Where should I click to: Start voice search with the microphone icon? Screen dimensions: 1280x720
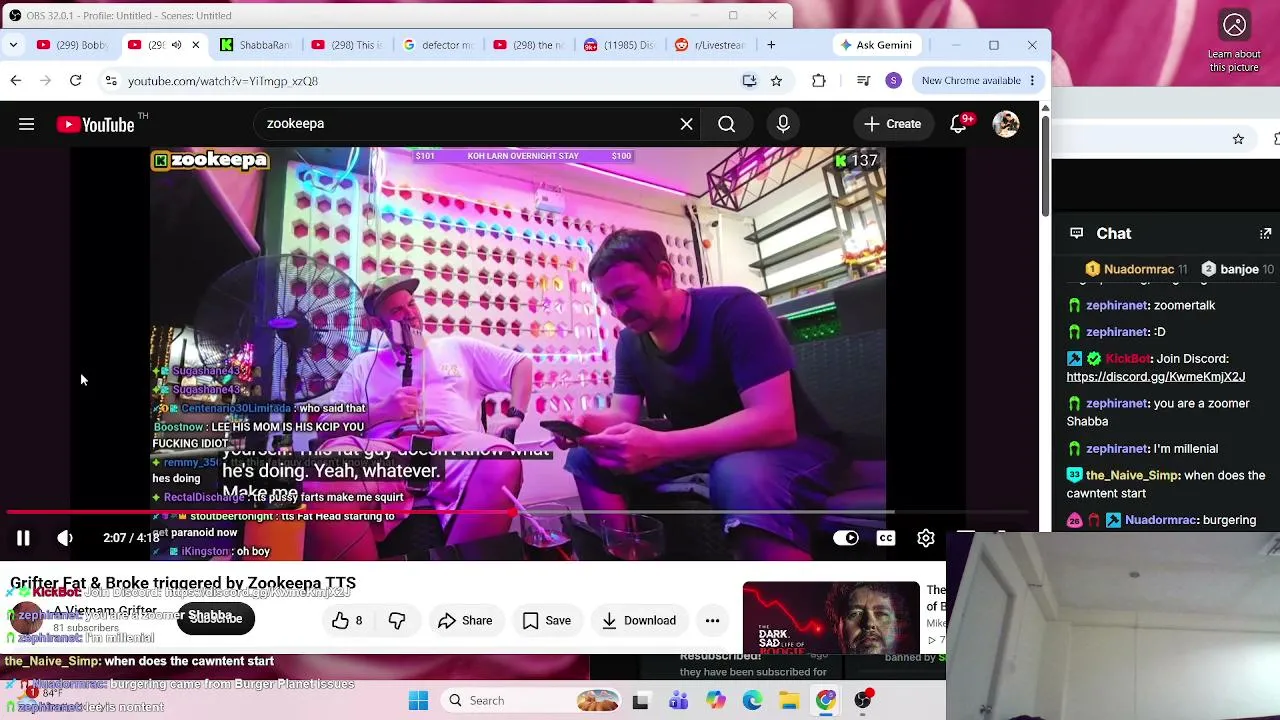click(x=783, y=124)
